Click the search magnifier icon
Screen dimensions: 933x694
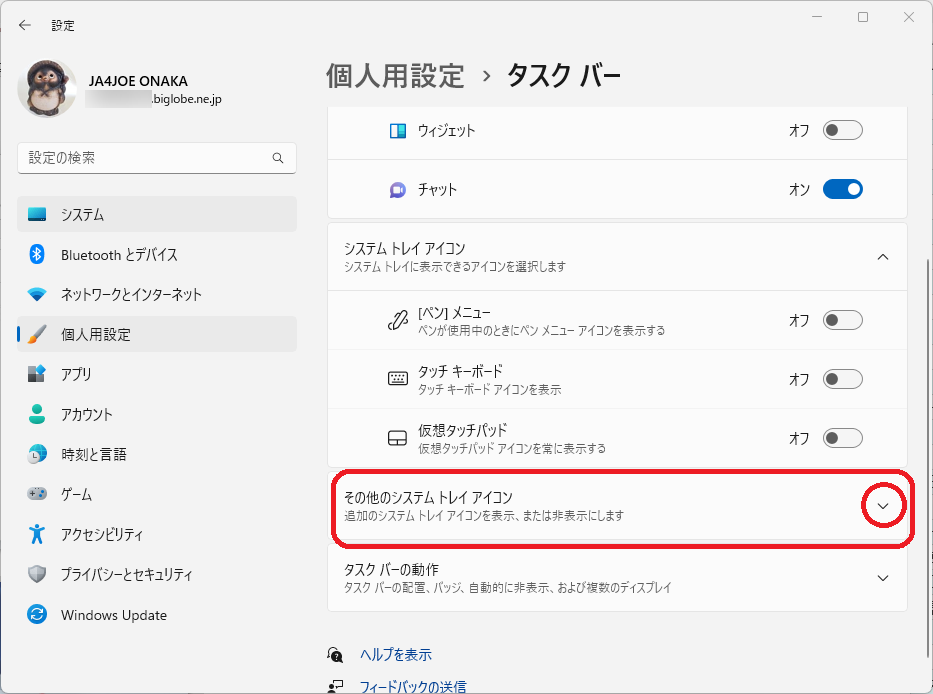(x=278, y=158)
